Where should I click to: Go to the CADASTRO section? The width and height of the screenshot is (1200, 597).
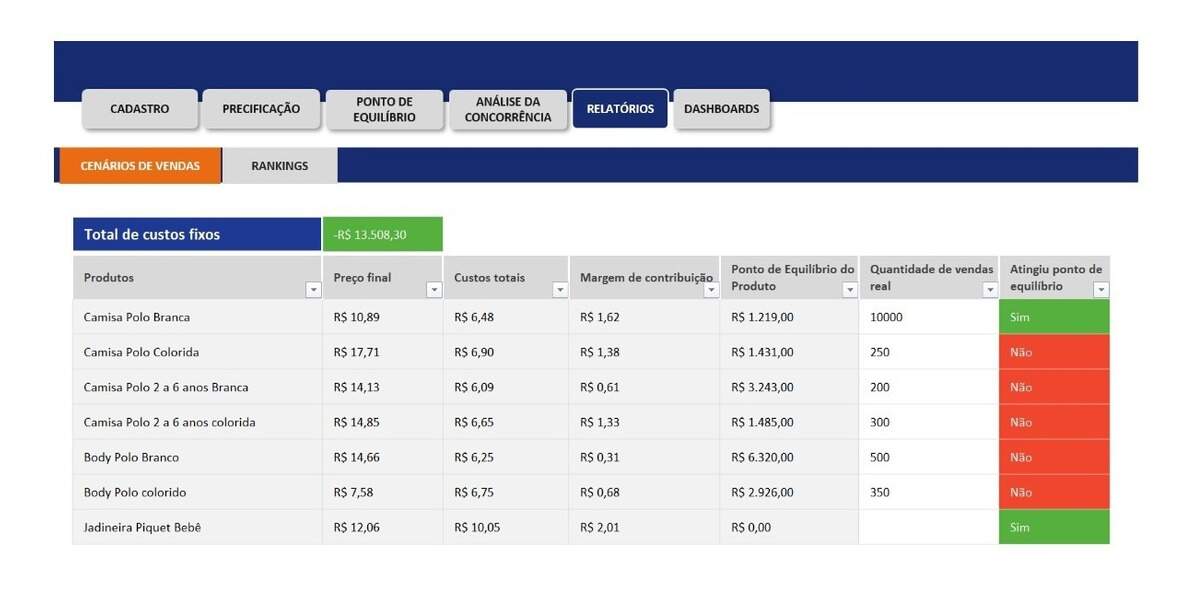click(140, 109)
